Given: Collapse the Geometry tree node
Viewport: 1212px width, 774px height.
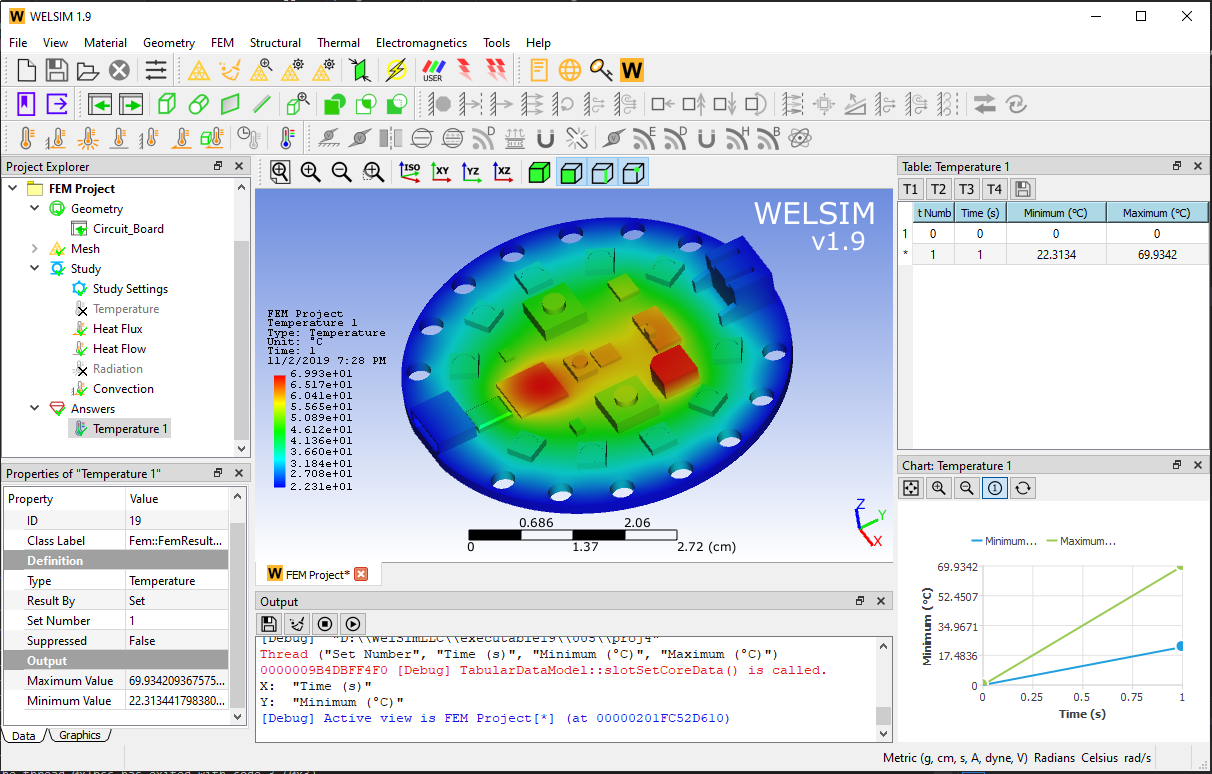Looking at the screenshot, I should click(35, 208).
